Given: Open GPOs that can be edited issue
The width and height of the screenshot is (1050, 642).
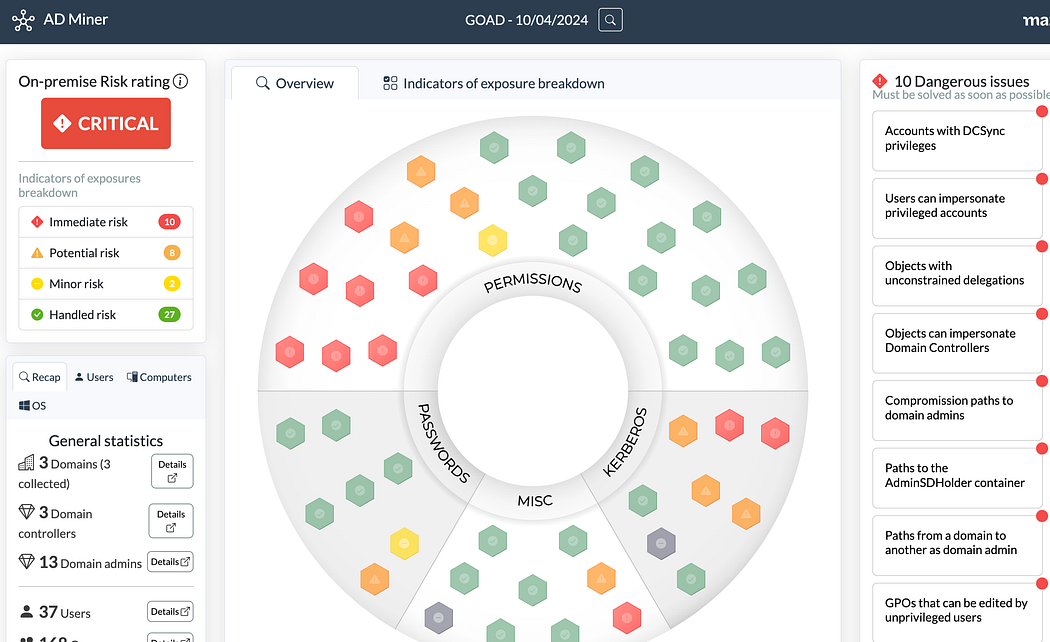Looking at the screenshot, I should [x=958, y=612].
